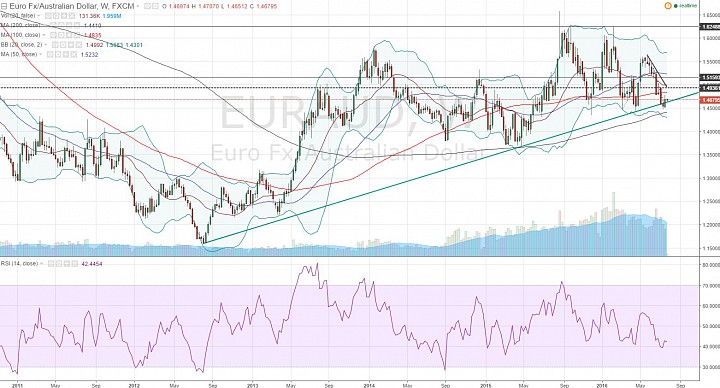Open format settings for the main EUR/AUD series
720x388 pixels.
(155, 6)
